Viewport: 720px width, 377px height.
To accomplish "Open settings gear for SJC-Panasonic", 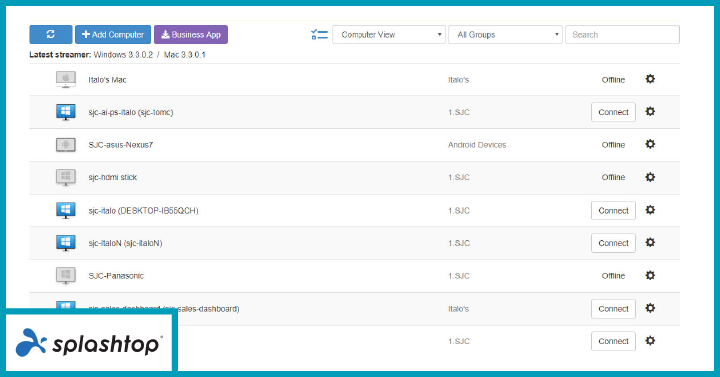I will point(650,276).
